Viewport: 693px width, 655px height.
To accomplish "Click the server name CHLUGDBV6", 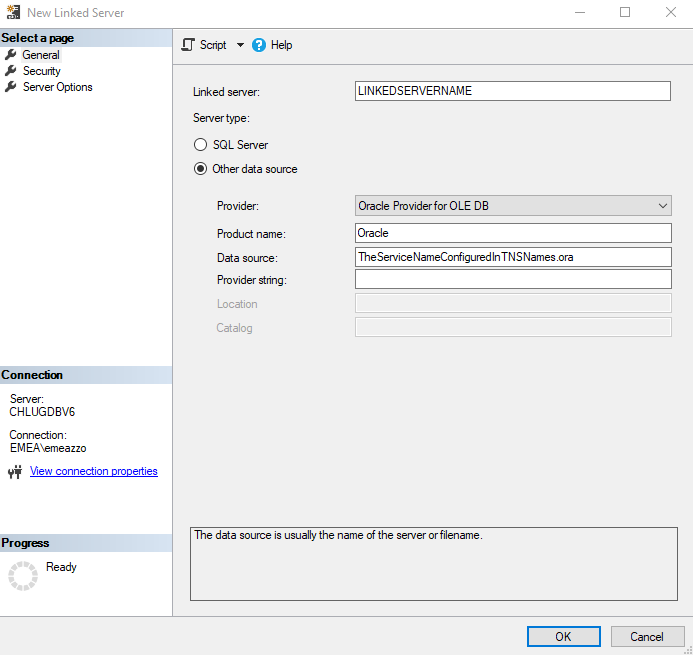I will (42, 412).
